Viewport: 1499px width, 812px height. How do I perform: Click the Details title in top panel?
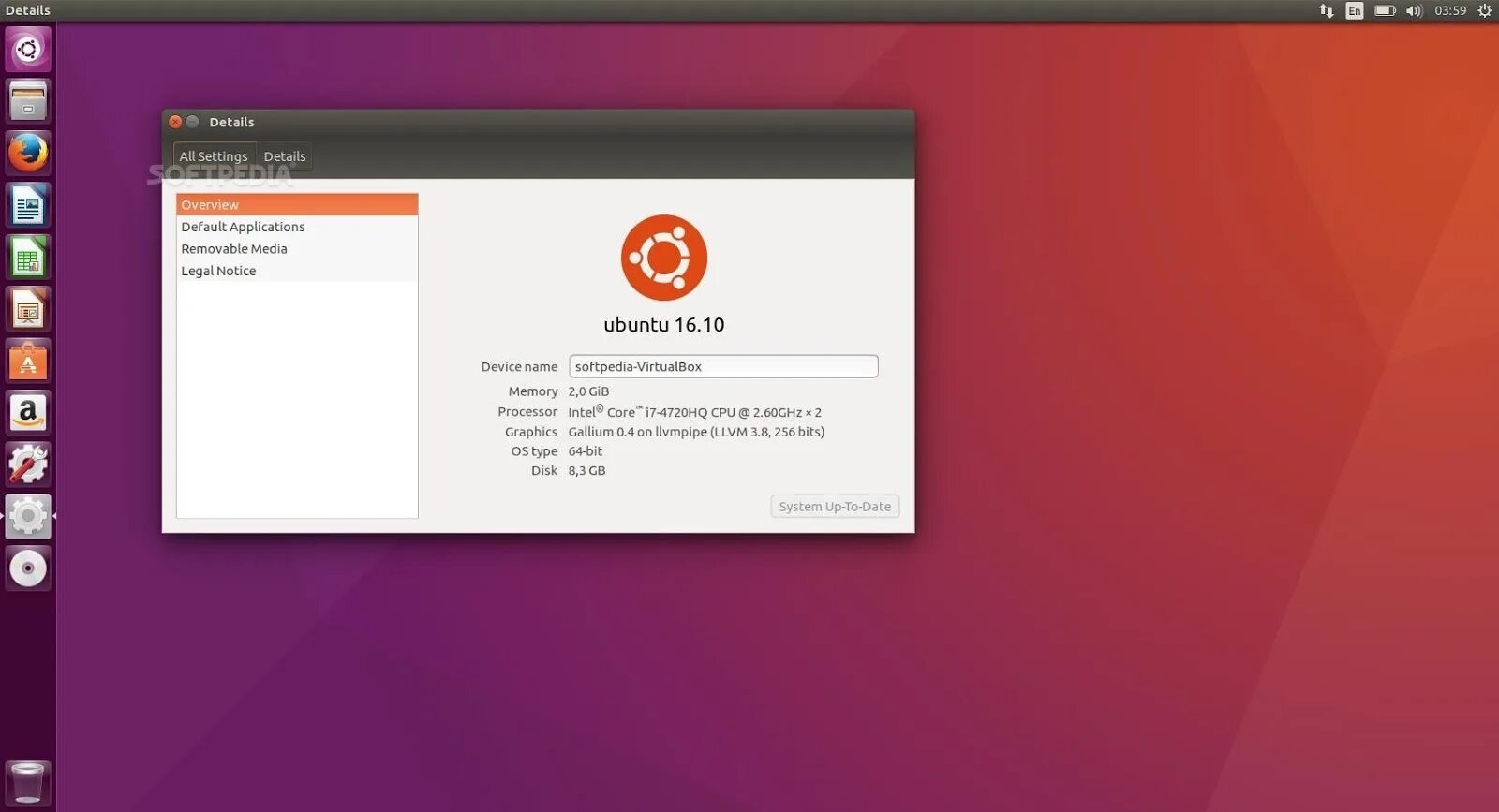[28, 10]
